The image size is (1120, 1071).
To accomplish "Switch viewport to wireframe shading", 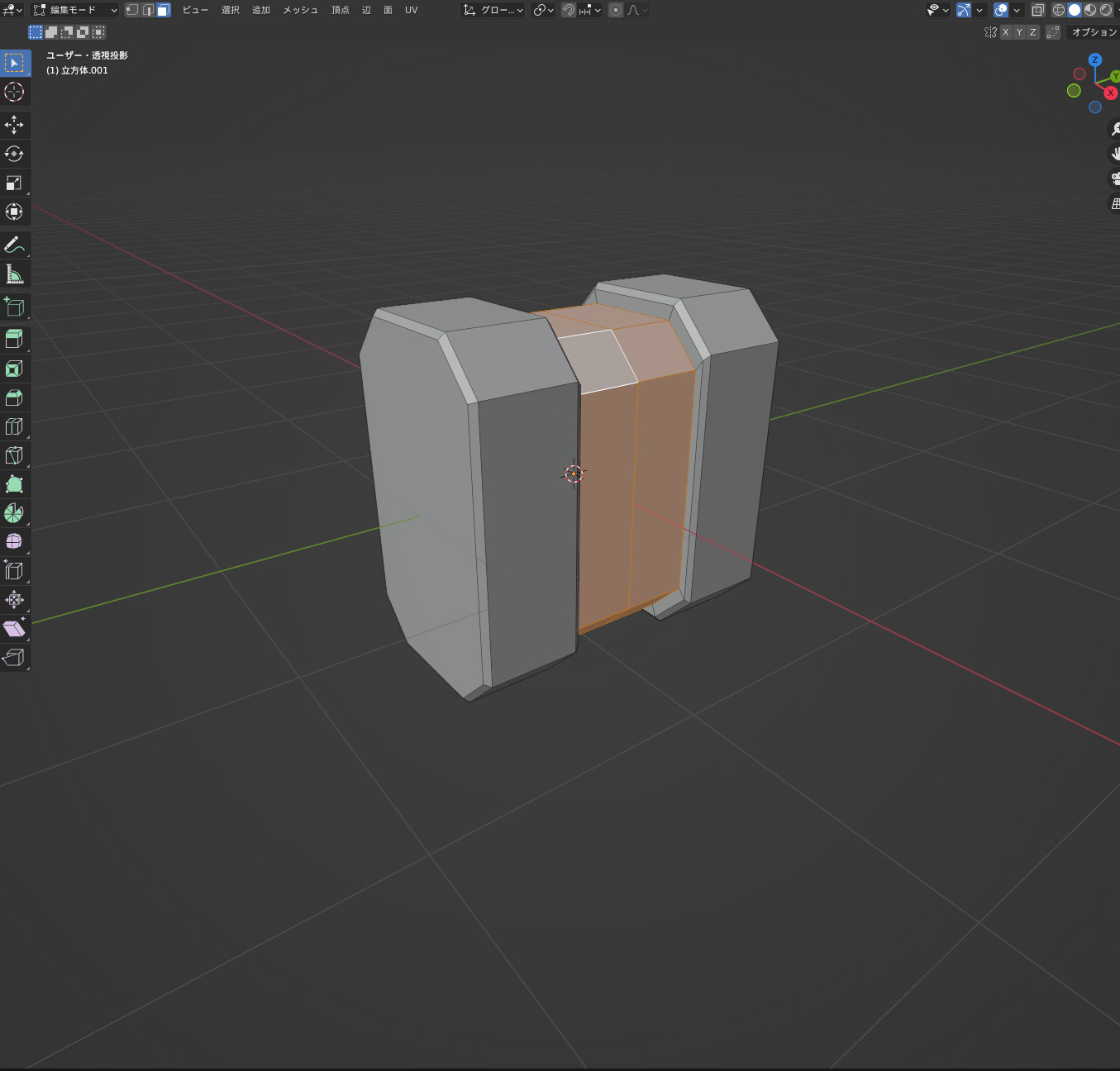I will click(x=1059, y=9).
